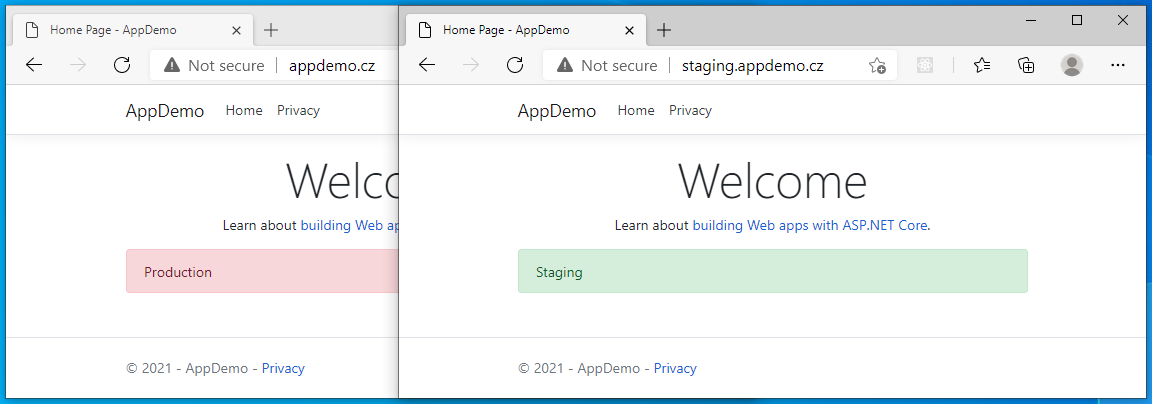Screen dimensions: 1152x404
Task: Click the React developer tools extension icon
Action: click(x=924, y=65)
